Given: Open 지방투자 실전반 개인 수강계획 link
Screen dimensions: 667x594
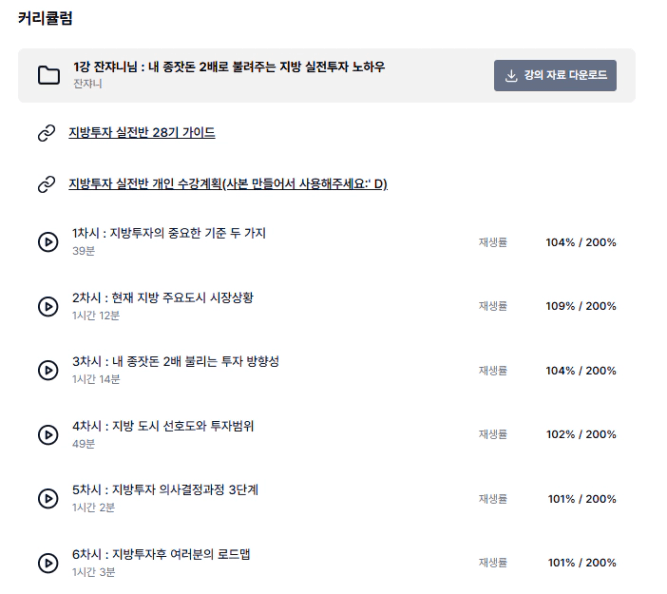Looking at the screenshot, I should (227, 184).
